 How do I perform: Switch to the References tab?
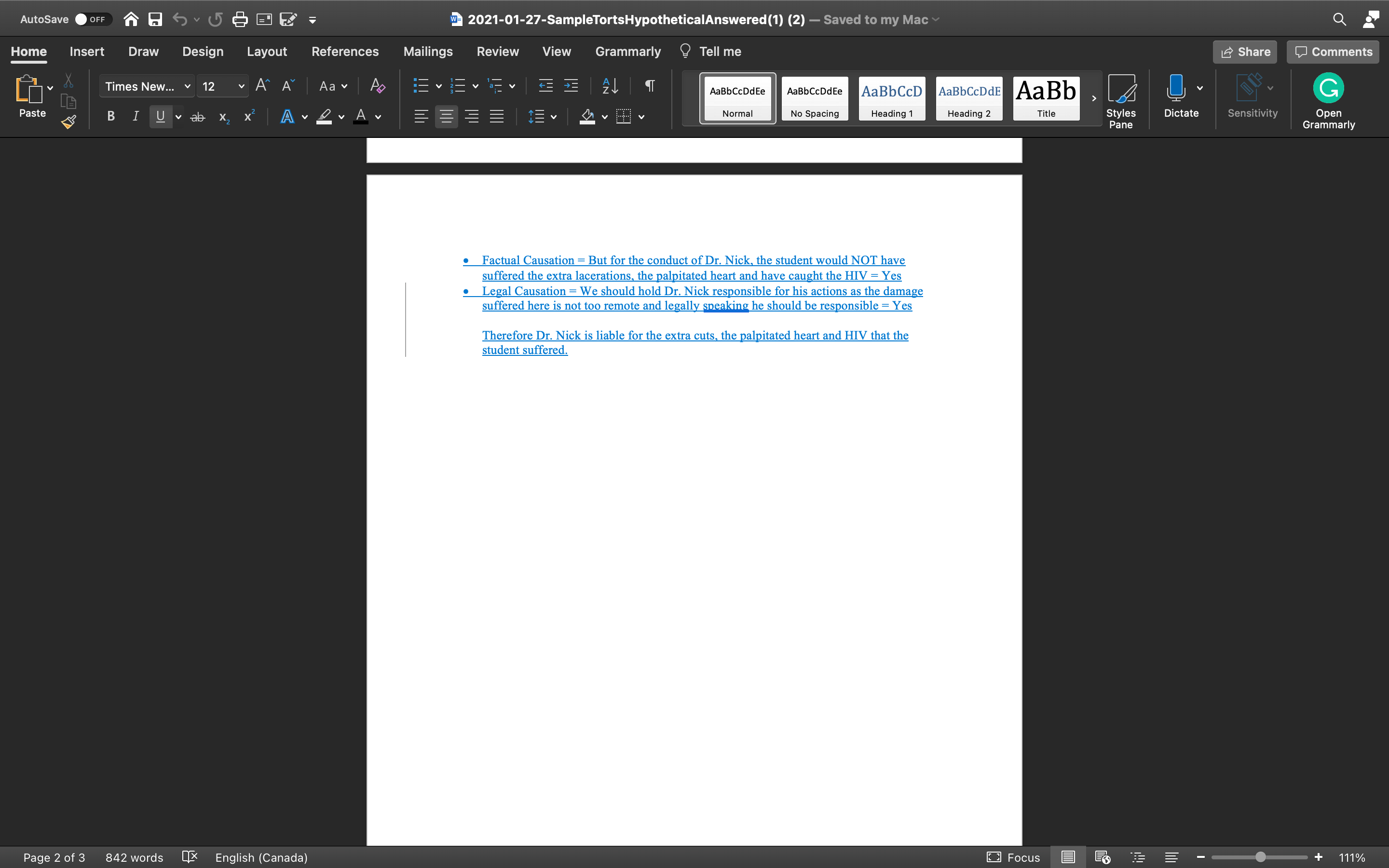(345, 51)
